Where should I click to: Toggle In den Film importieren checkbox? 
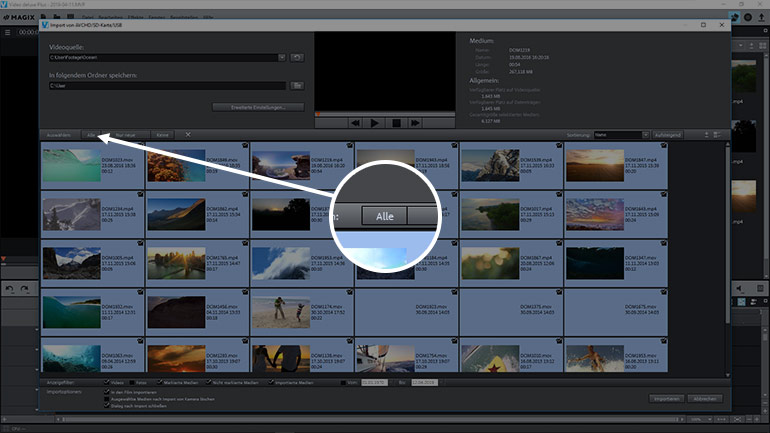(x=107, y=392)
